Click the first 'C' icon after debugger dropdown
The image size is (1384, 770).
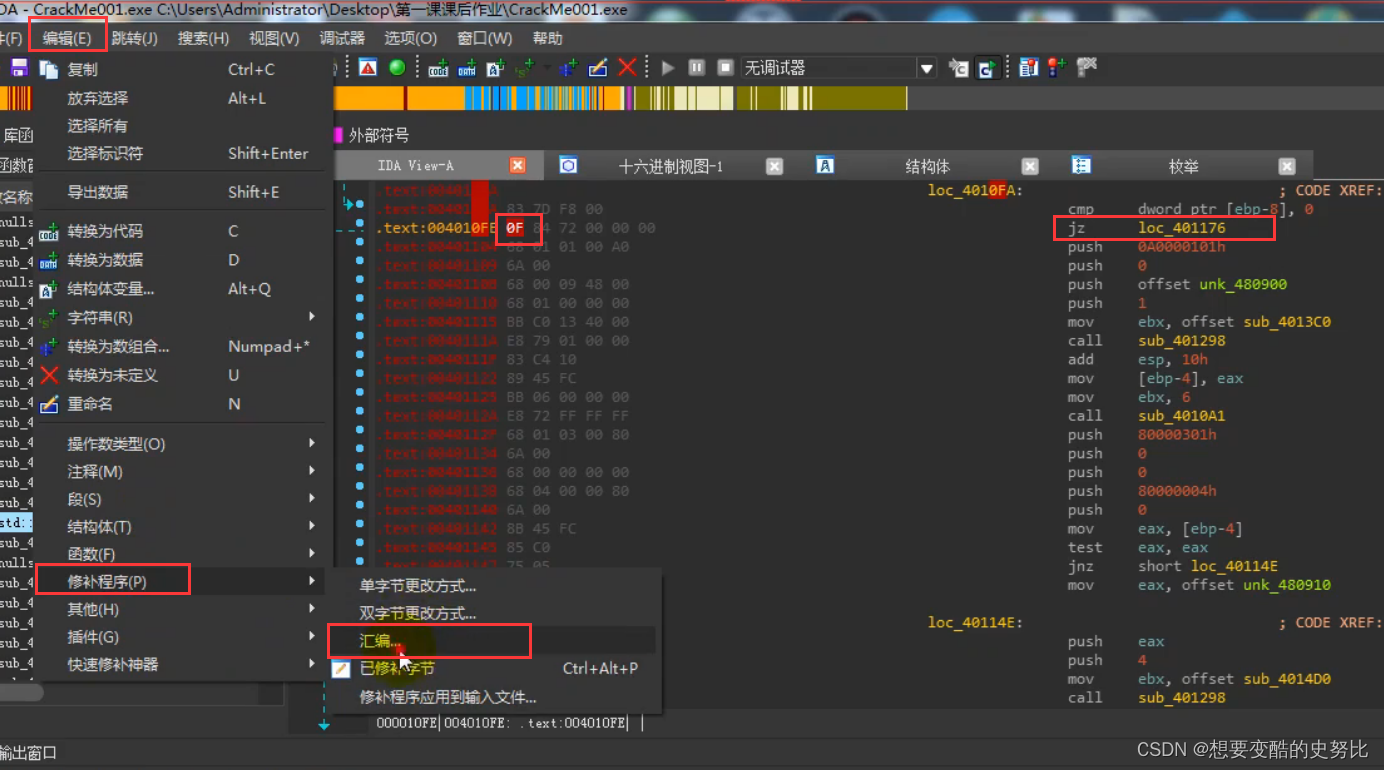click(x=959, y=68)
